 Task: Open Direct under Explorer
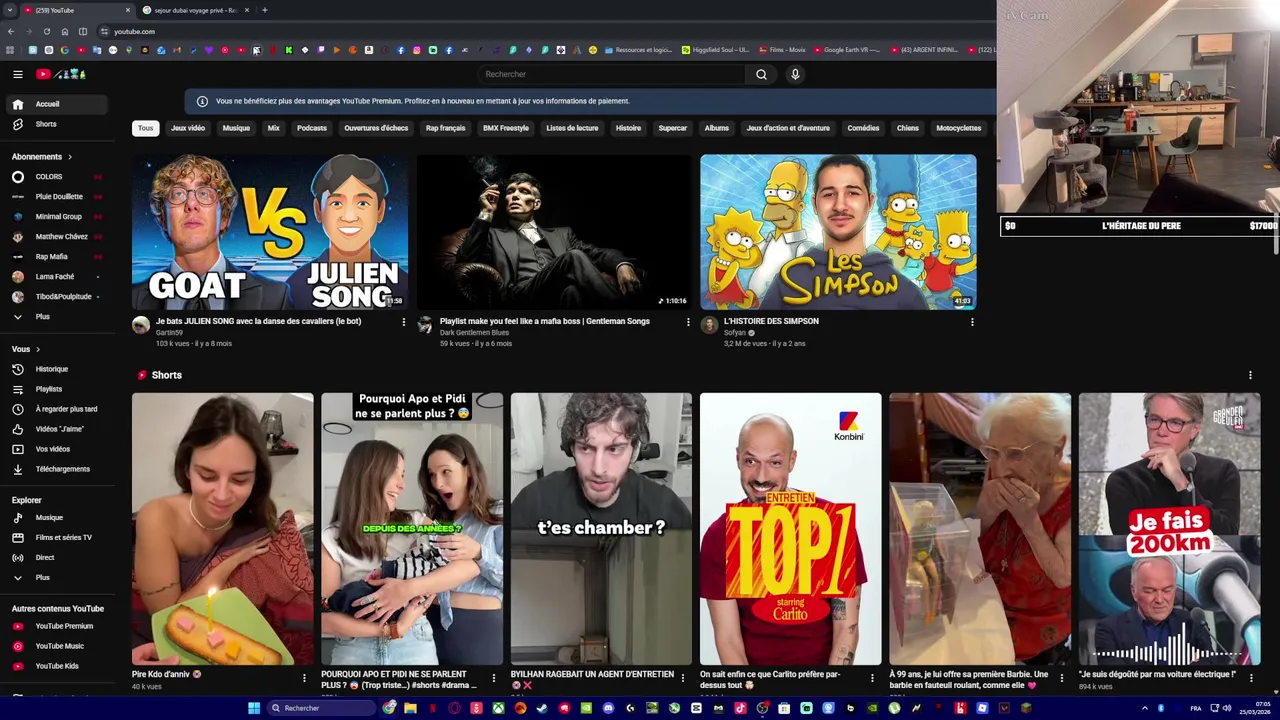[57, 558]
